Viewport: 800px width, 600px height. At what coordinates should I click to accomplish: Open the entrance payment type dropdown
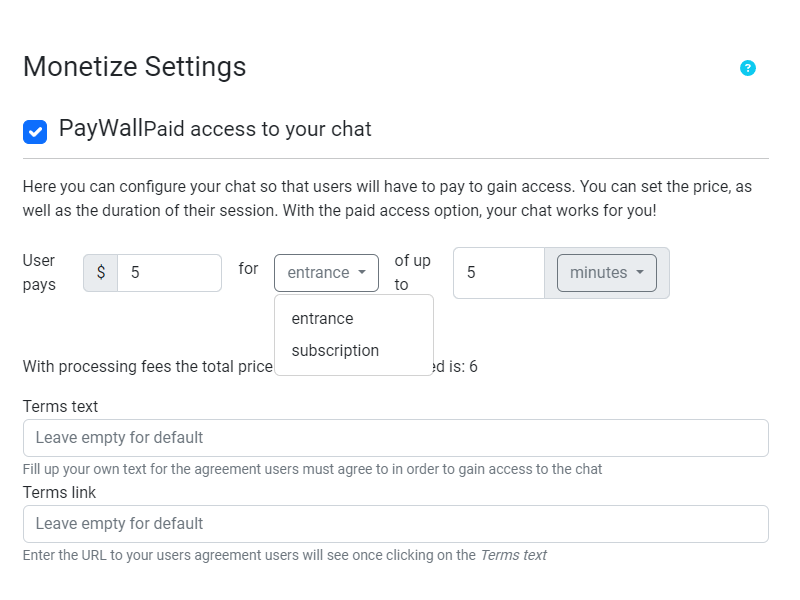[x=326, y=272]
